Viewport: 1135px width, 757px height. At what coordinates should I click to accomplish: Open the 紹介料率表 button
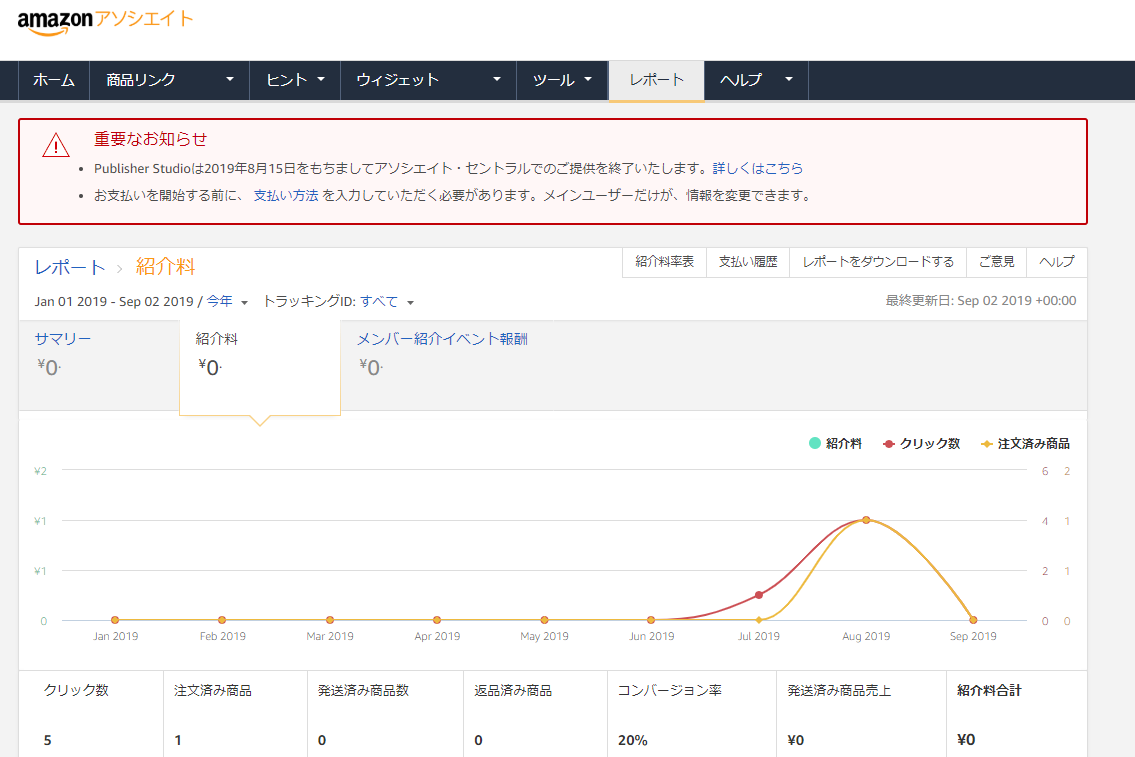[x=664, y=262]
